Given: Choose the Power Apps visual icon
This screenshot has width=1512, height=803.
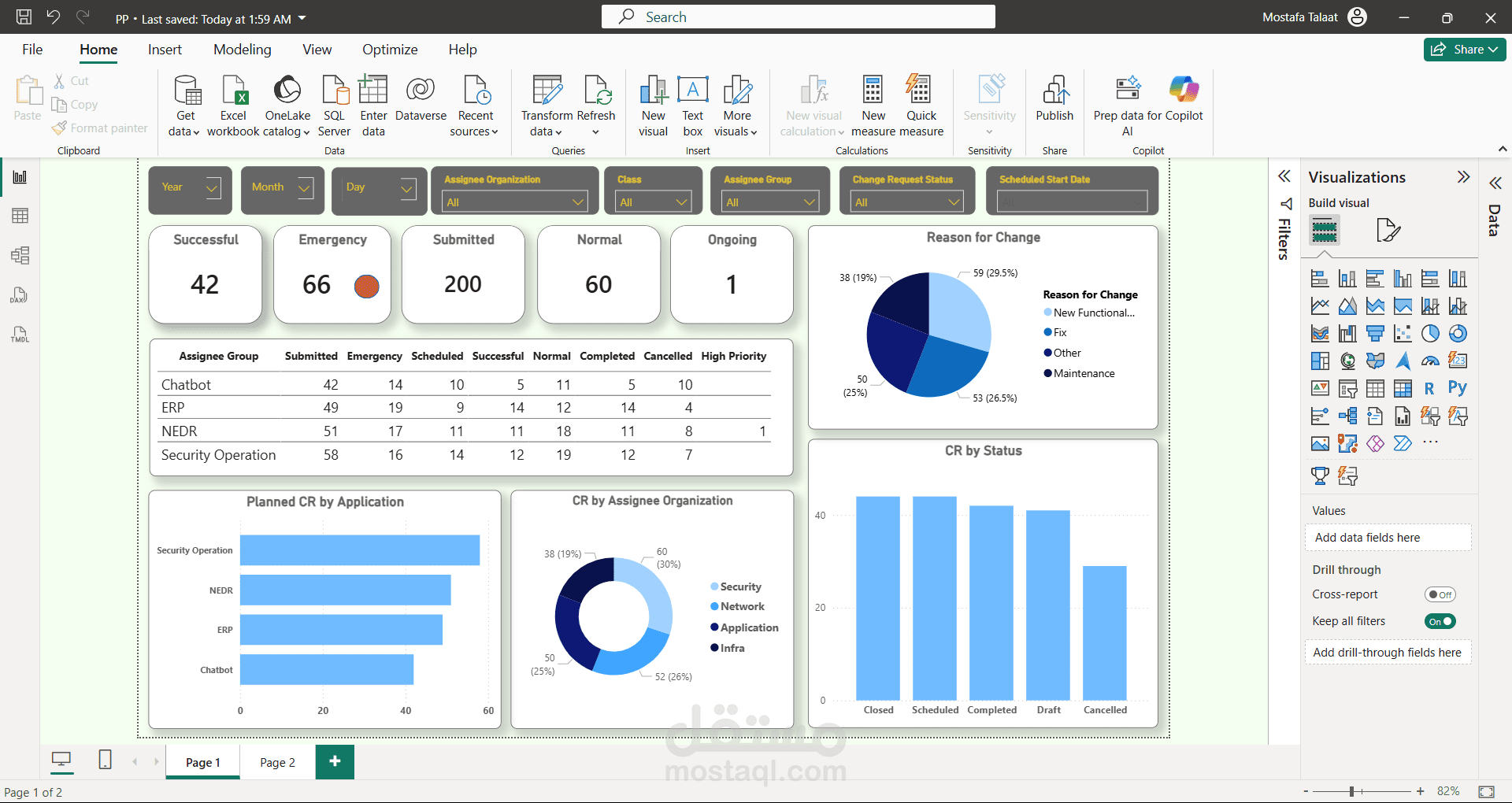Looking at the screenshot, I should tap(1375, 444).
